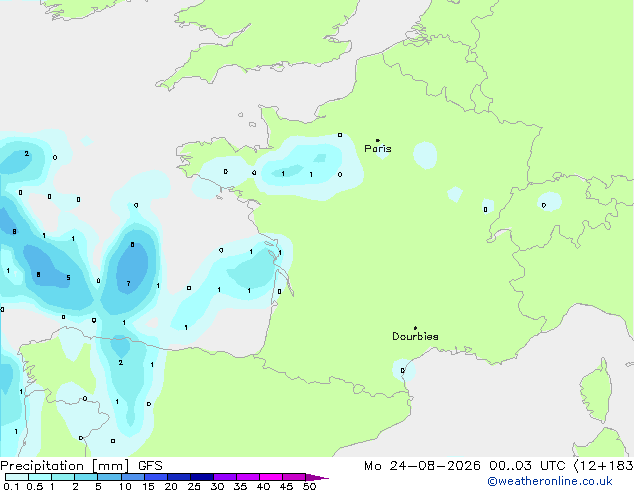Click the 7 mm value in Biscay
Viewport: 634px width, 490px height.
128,283
